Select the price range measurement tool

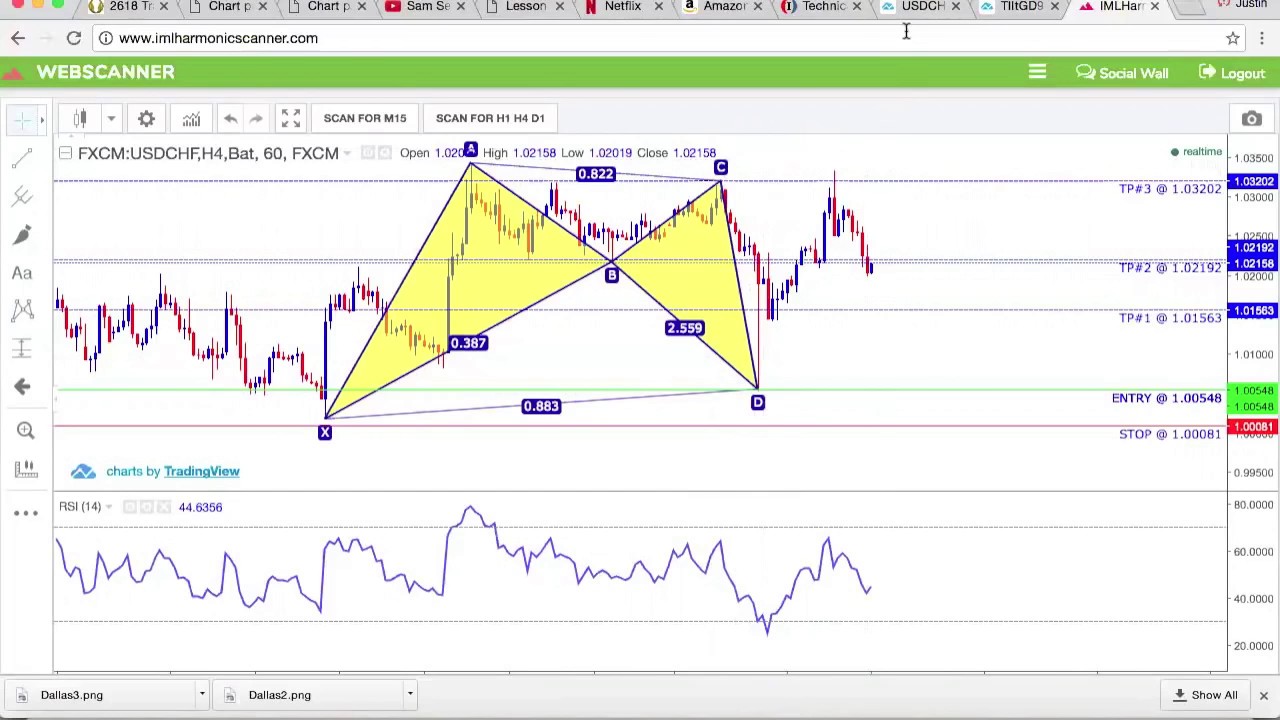pyautogui.click(x=22, y=348)
